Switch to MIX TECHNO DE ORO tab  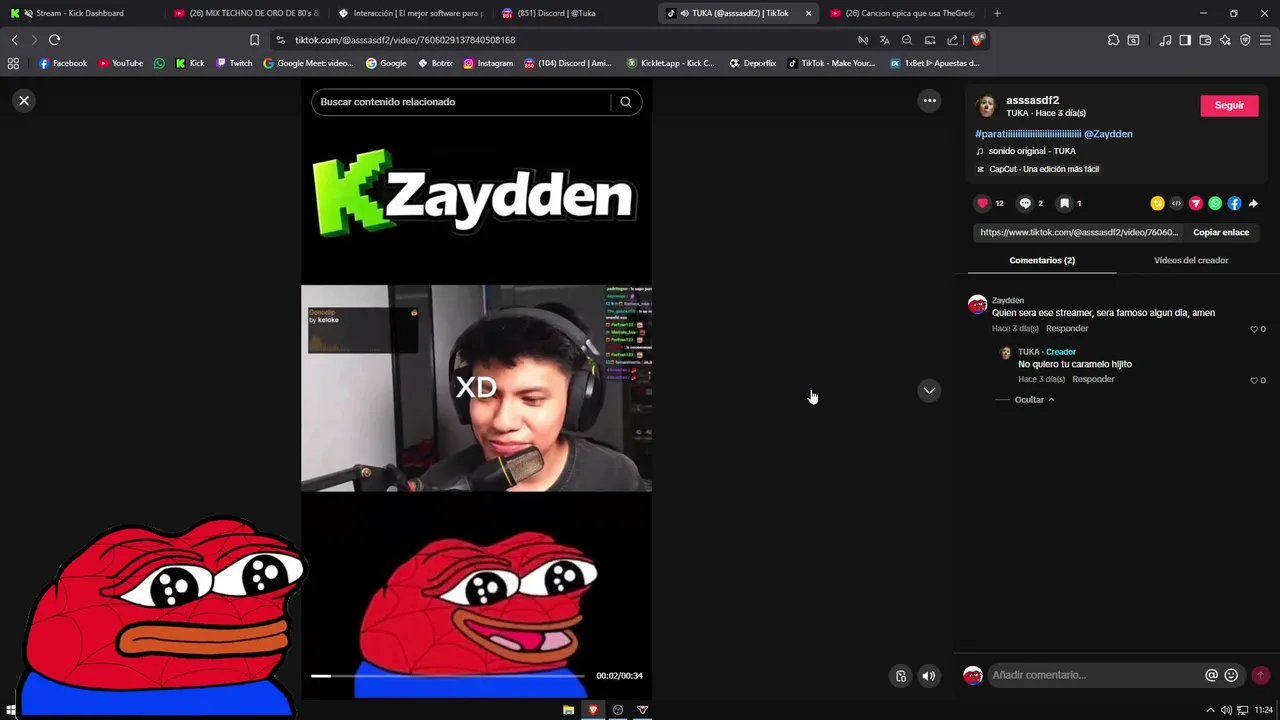click(246, 13)
